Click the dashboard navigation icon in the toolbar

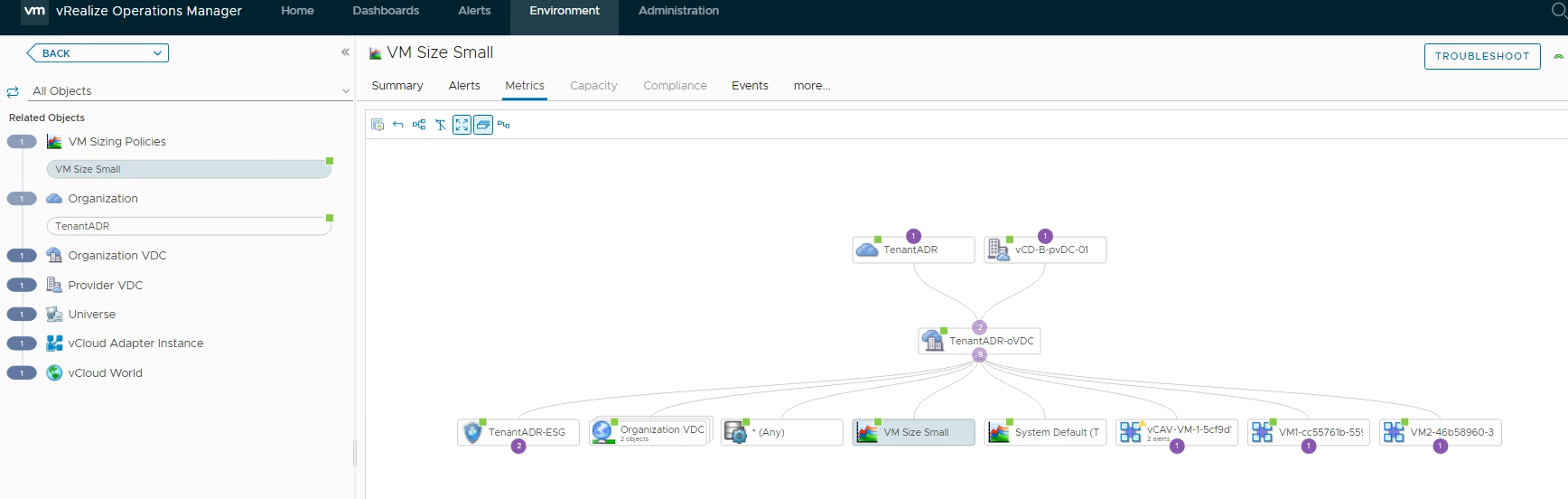pos(378,125)
